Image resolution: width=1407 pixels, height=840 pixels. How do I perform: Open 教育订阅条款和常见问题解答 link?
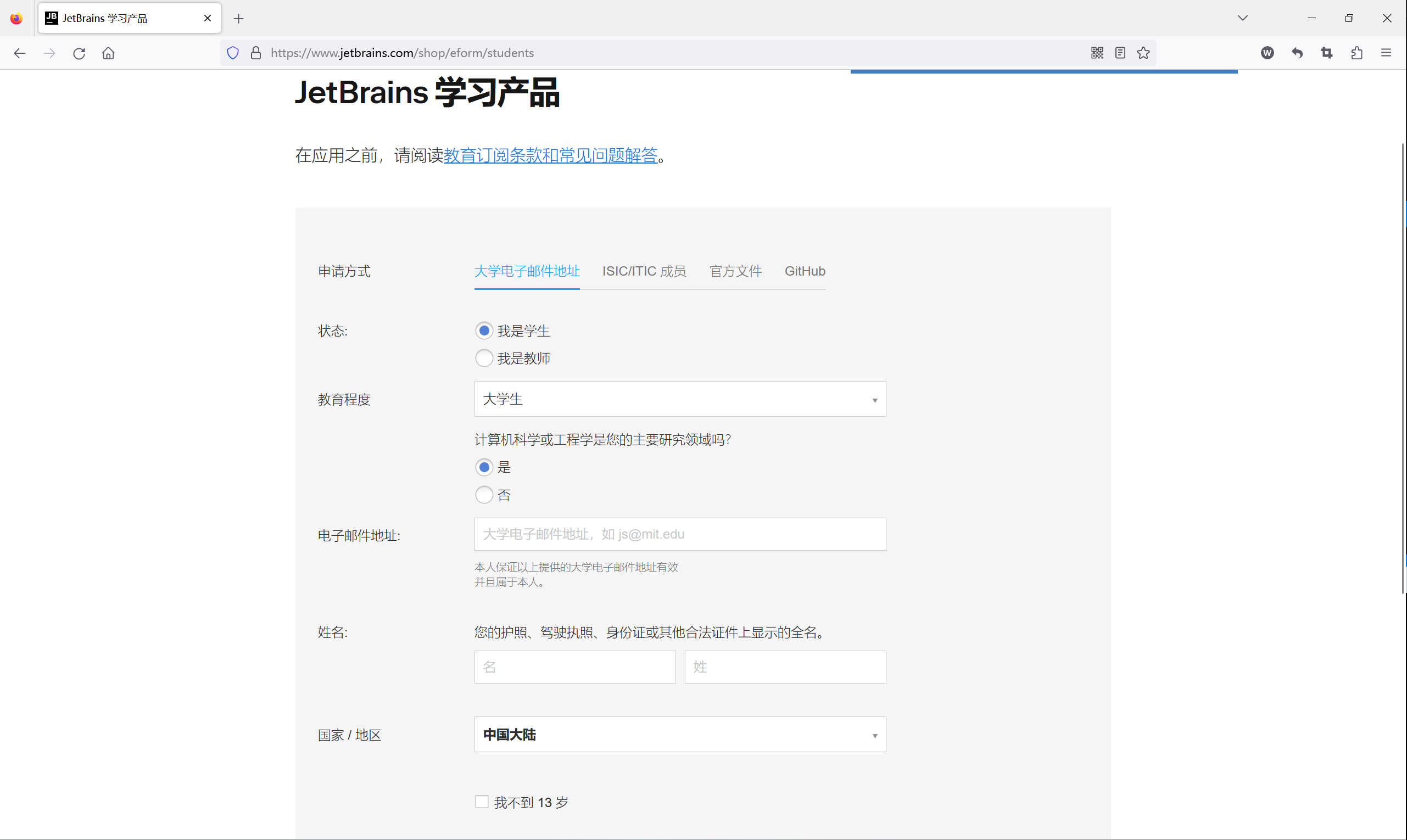[550, 155]
